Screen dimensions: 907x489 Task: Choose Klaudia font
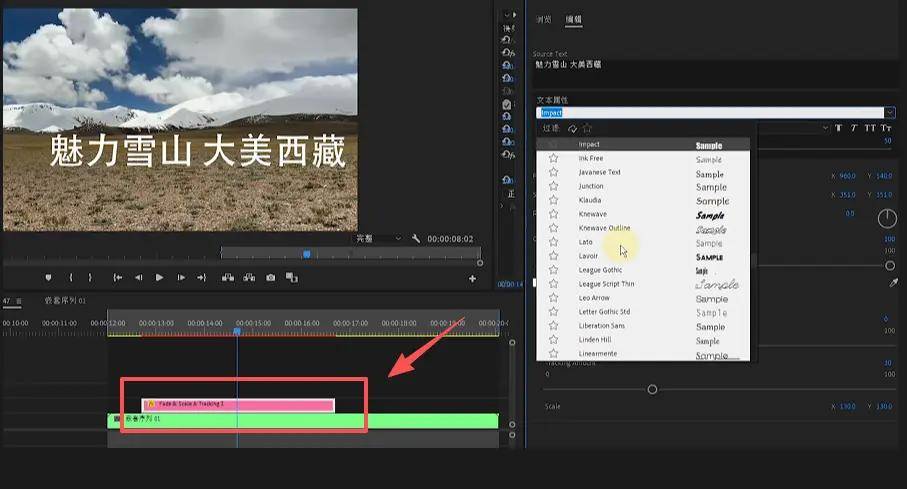pyautogui.click(x=643, y=200)
